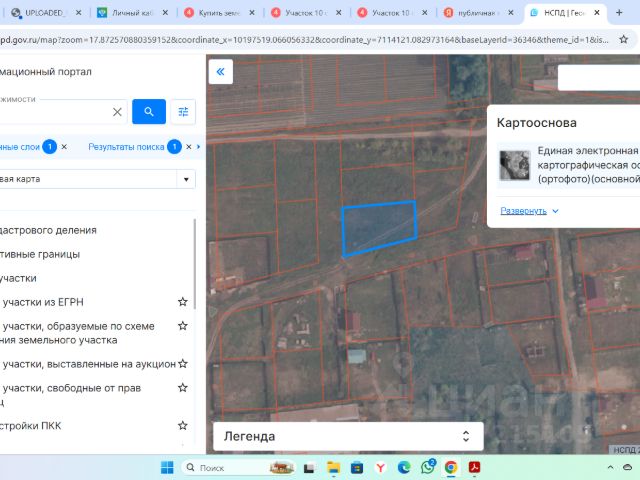Open Task View from taskbar
Viewport: 640px width, 480px height.
[309, 467]
